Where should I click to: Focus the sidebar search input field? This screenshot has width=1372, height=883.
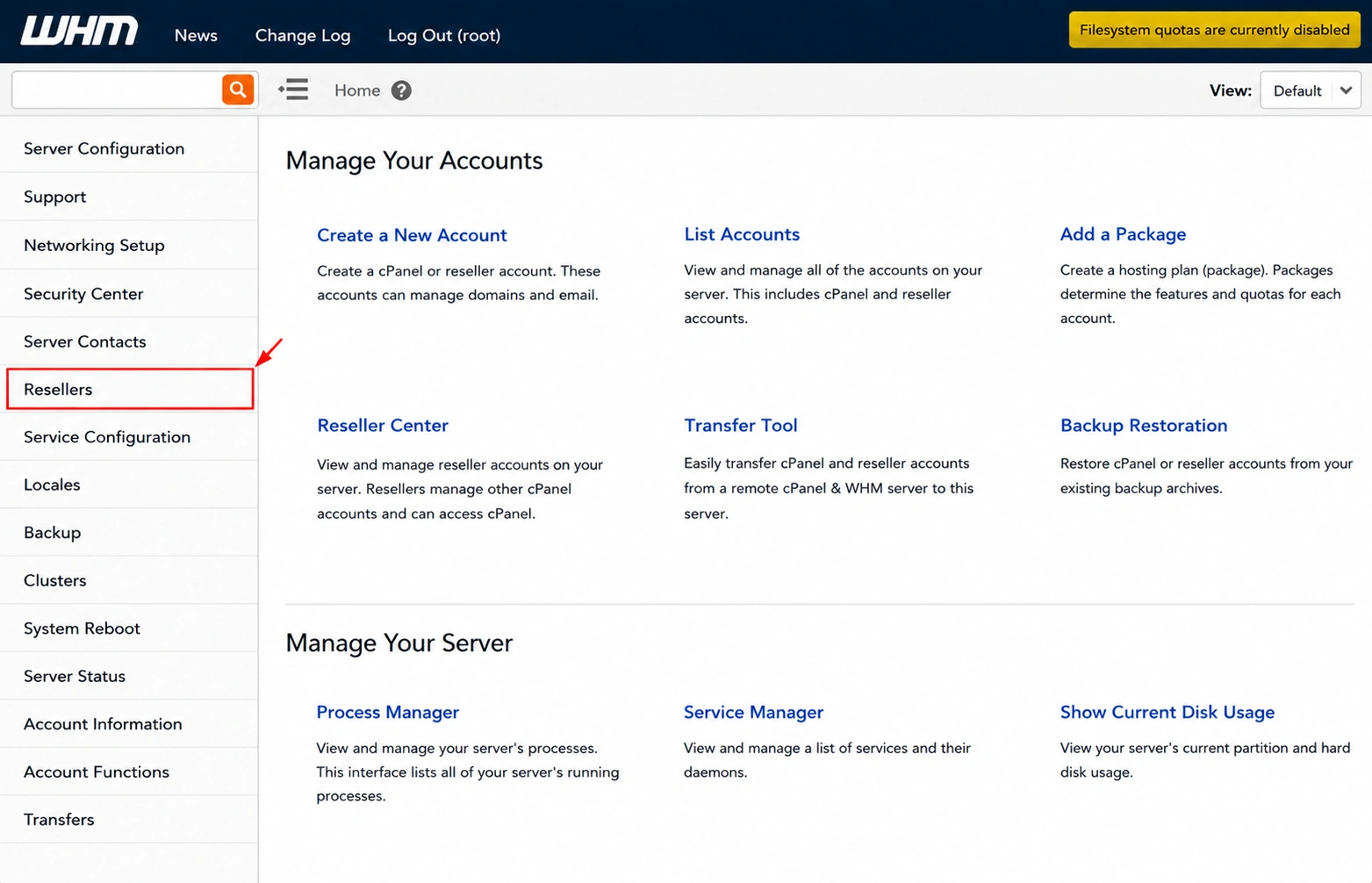tap(118, 90)
